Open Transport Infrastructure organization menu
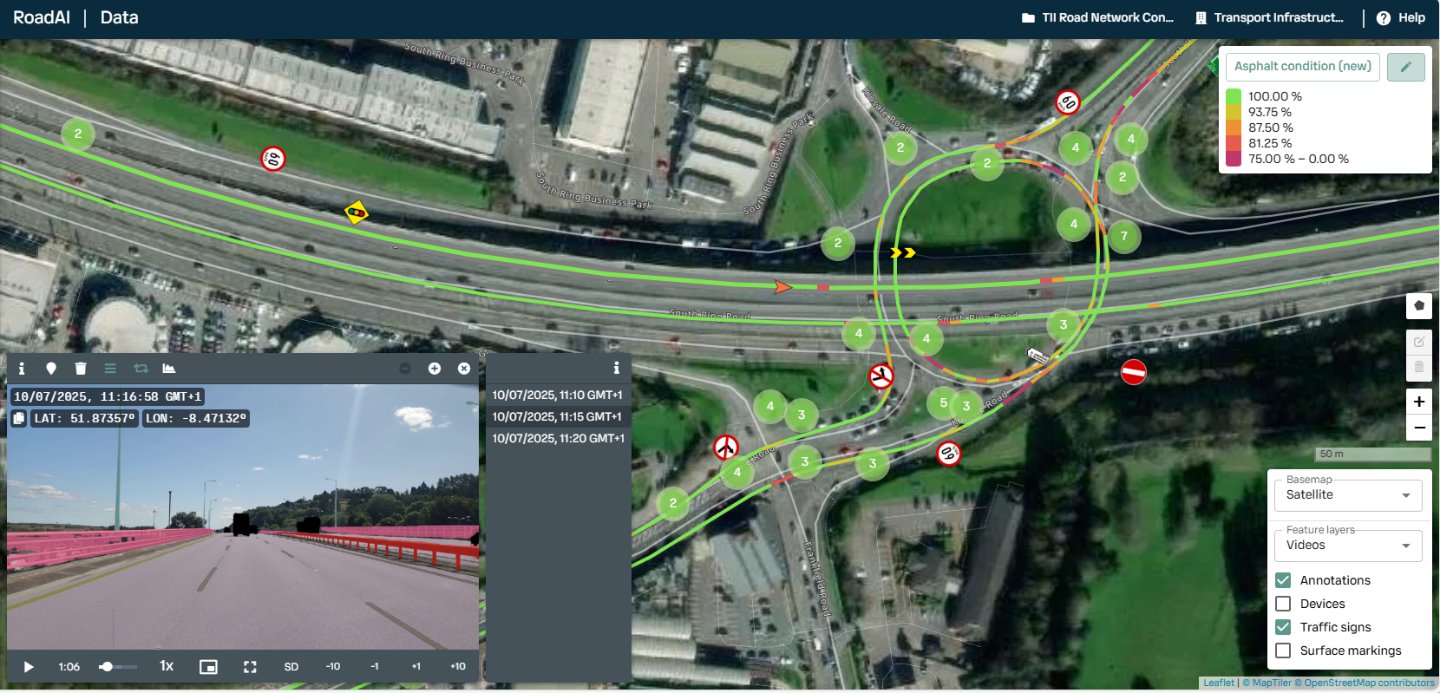Viewport: 1440px width, 693px height. pos(1270,18)
